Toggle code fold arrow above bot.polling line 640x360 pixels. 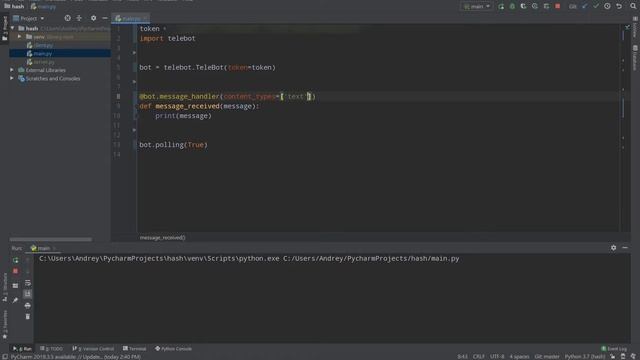[x=134, y=130]
